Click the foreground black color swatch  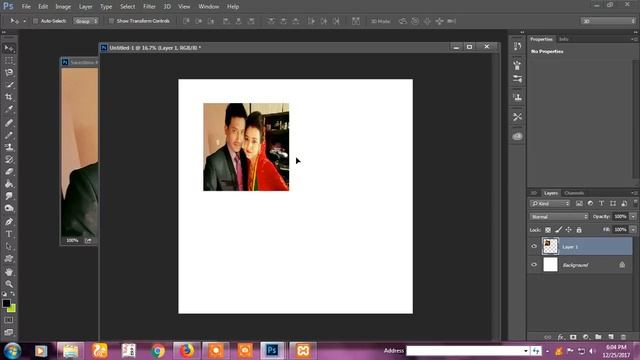(6, 303)
